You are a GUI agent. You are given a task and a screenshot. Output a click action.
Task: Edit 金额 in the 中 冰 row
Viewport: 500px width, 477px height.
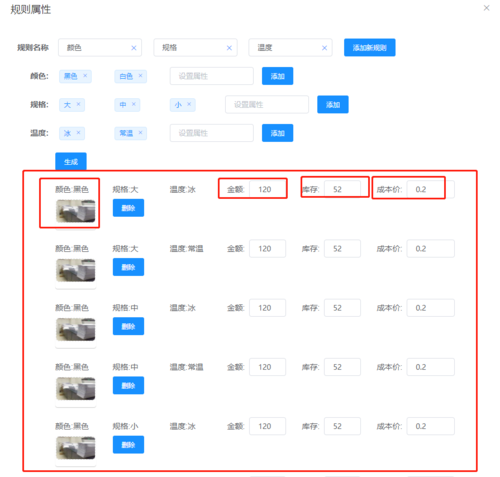click(267, 308)
